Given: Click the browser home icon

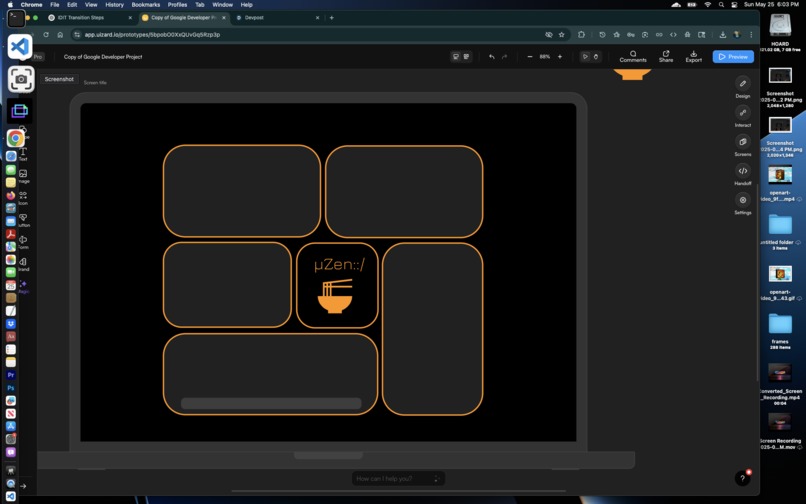Looking at the screenshot, I should click(60, 34).
